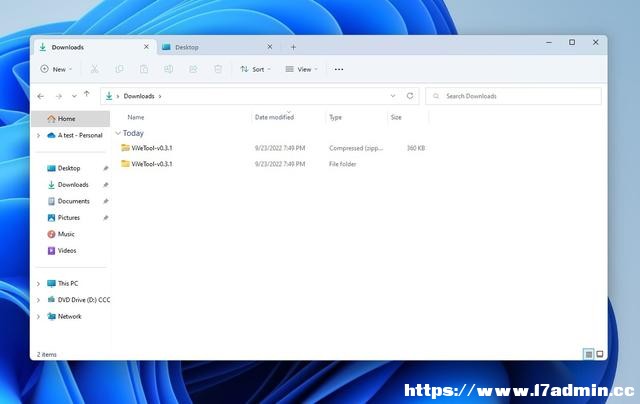The width and height of the screenshot is (640, 404).
Task: Unpin Desktop using its pin icon
Action: (x=105, y=168)
